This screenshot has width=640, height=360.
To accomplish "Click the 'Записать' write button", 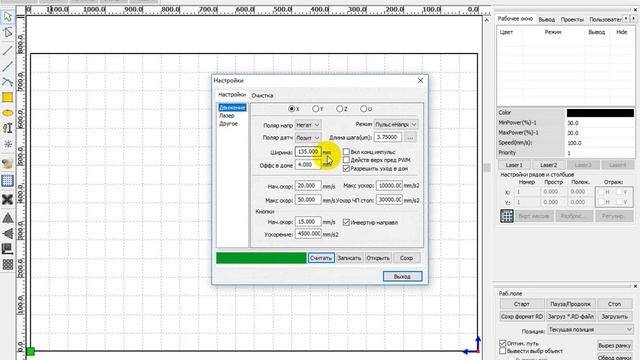I will click(x=349, y=258).
